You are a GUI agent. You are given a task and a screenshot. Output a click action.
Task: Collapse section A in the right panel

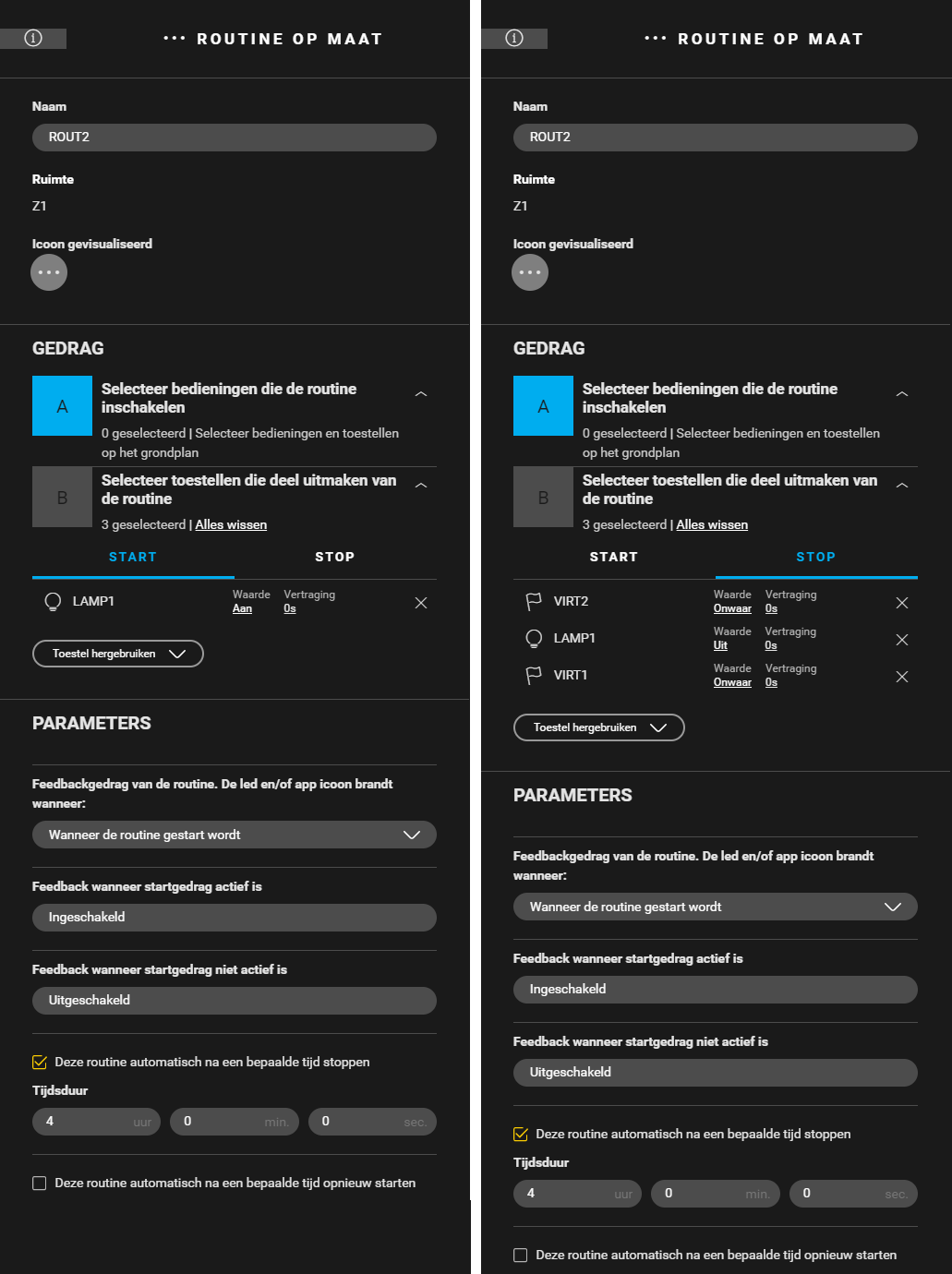pyautogui.click(x=902, y=394)
